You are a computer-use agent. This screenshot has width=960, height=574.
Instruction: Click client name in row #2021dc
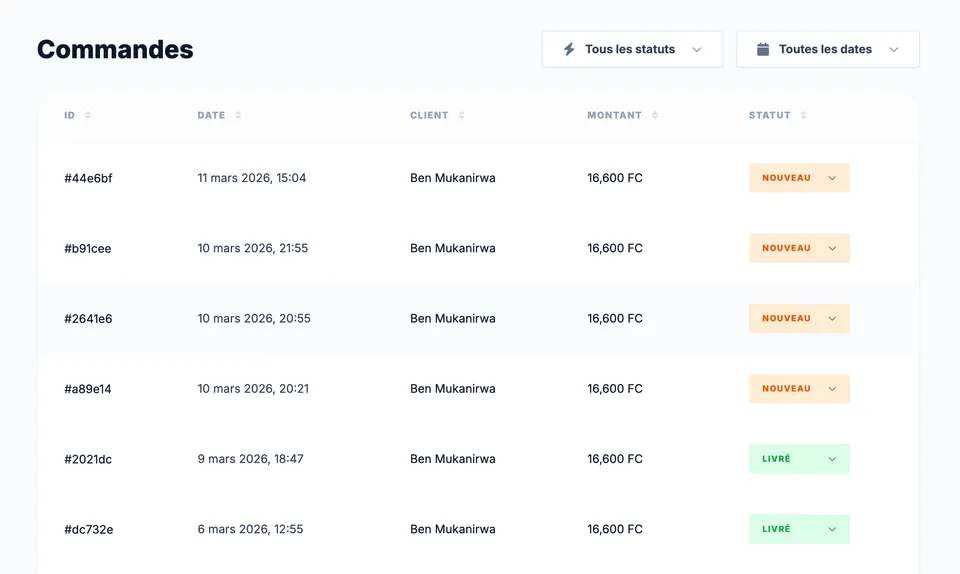(453, 459)
